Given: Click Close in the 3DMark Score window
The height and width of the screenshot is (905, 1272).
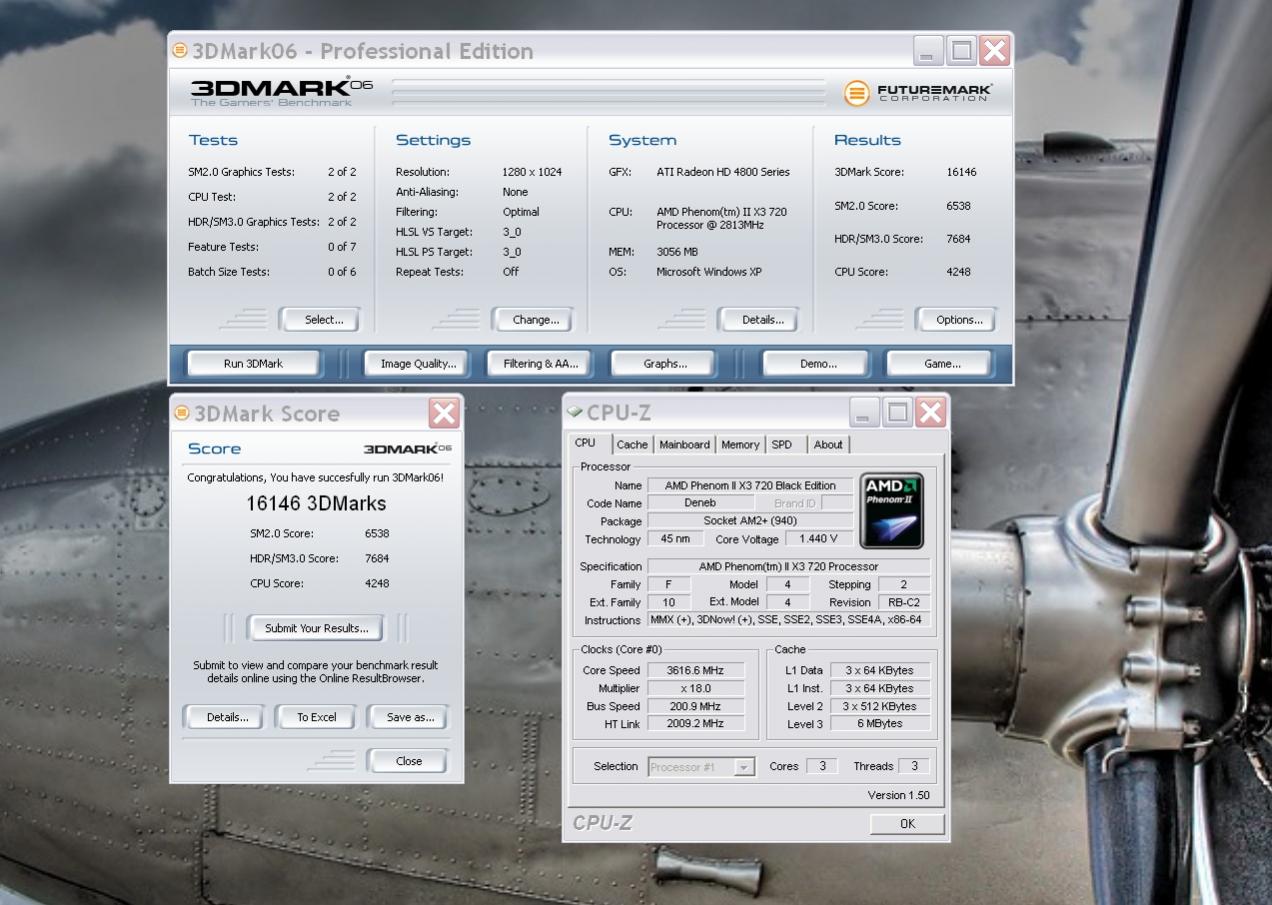Looking at the screenshot, I should 408,761.
